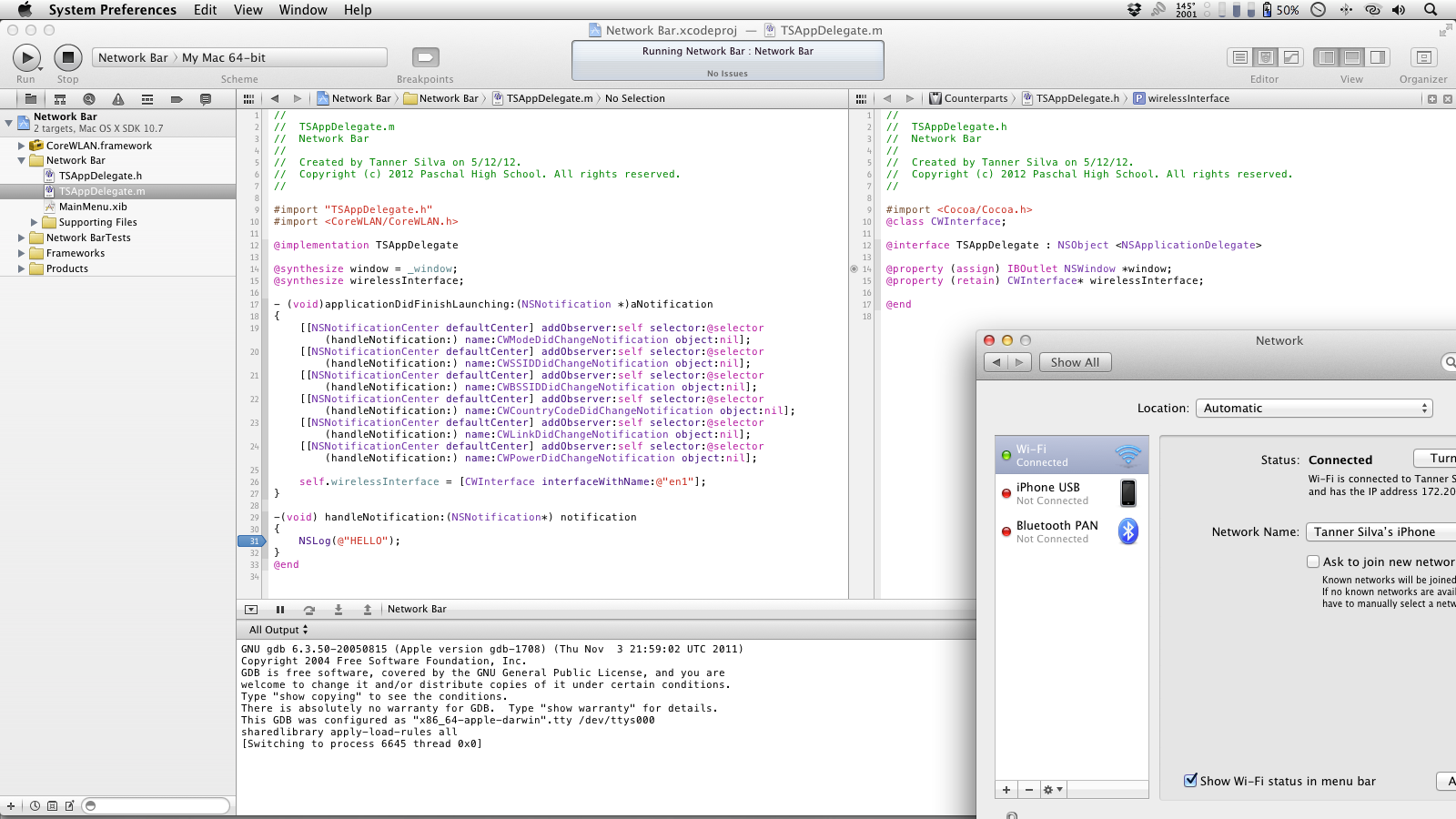This screenshot has width=1456, height=819.
Task: Click the Dropbox menu bar icon
Action: point(1134,10)
